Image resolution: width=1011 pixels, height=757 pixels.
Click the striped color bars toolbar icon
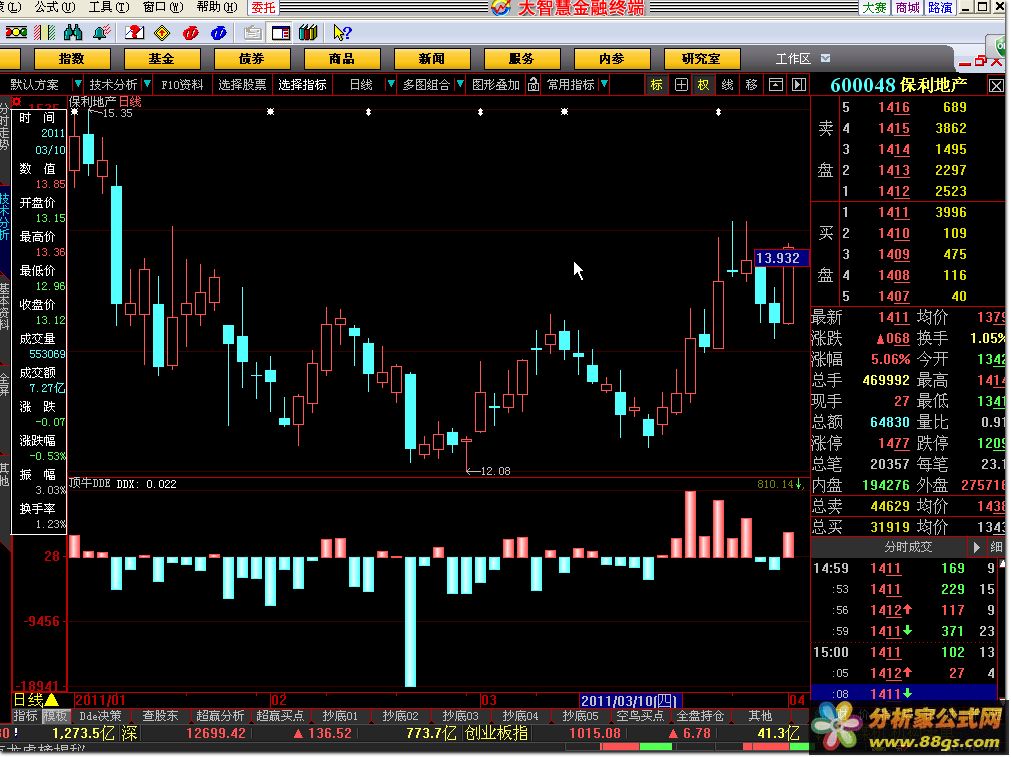point(44,32)
